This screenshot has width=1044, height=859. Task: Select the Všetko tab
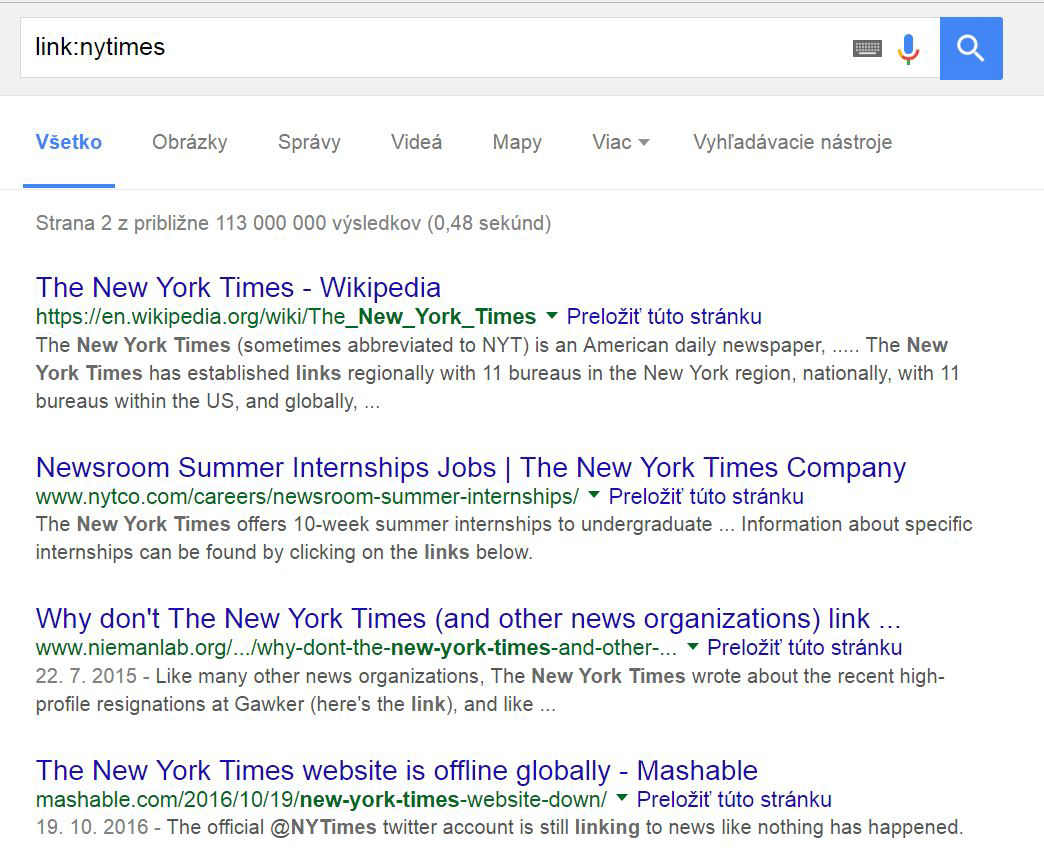coord(69,142)
